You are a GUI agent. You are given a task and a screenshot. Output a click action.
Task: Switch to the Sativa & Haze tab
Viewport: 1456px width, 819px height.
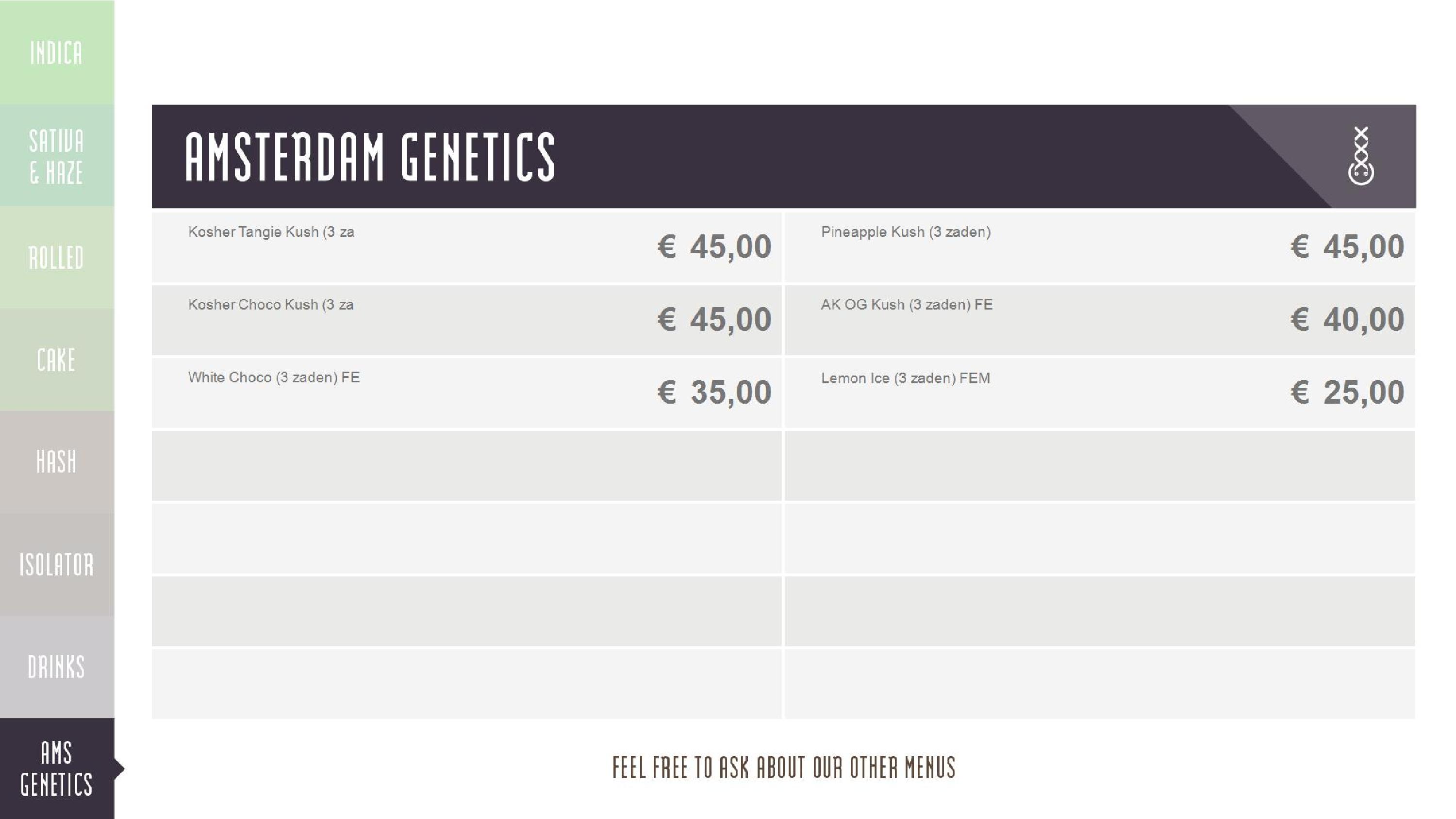click(56, 156)
